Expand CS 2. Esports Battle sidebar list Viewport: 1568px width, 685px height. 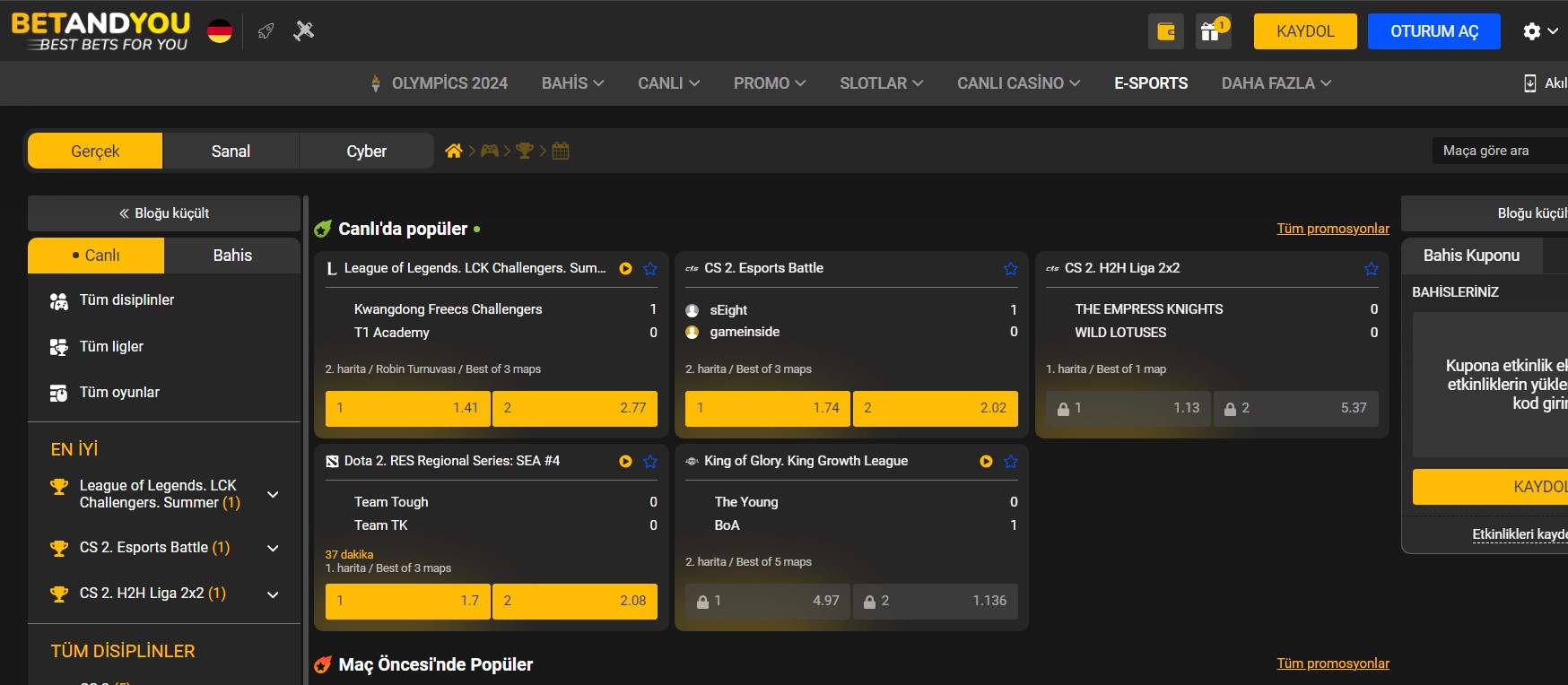pos(273,548)
